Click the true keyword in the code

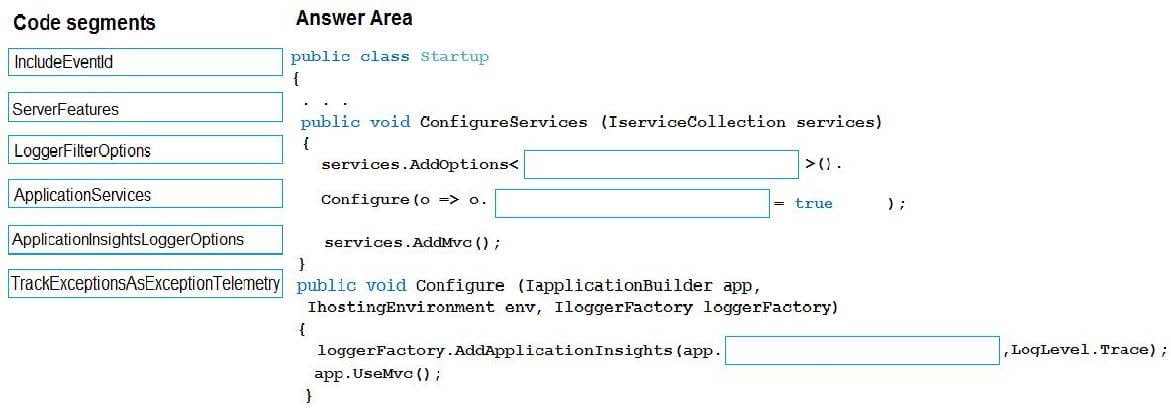coord(813,203)
